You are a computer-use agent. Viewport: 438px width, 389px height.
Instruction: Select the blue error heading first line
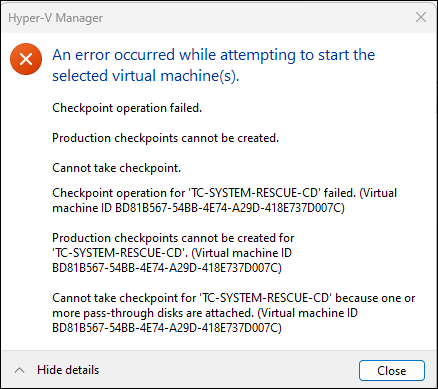point(214,55)
